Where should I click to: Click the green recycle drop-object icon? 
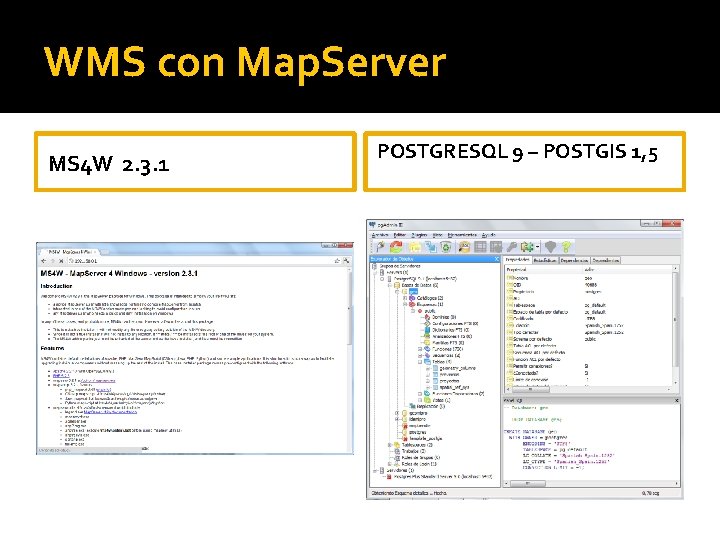pyautogui.click(x=446, y=247)
